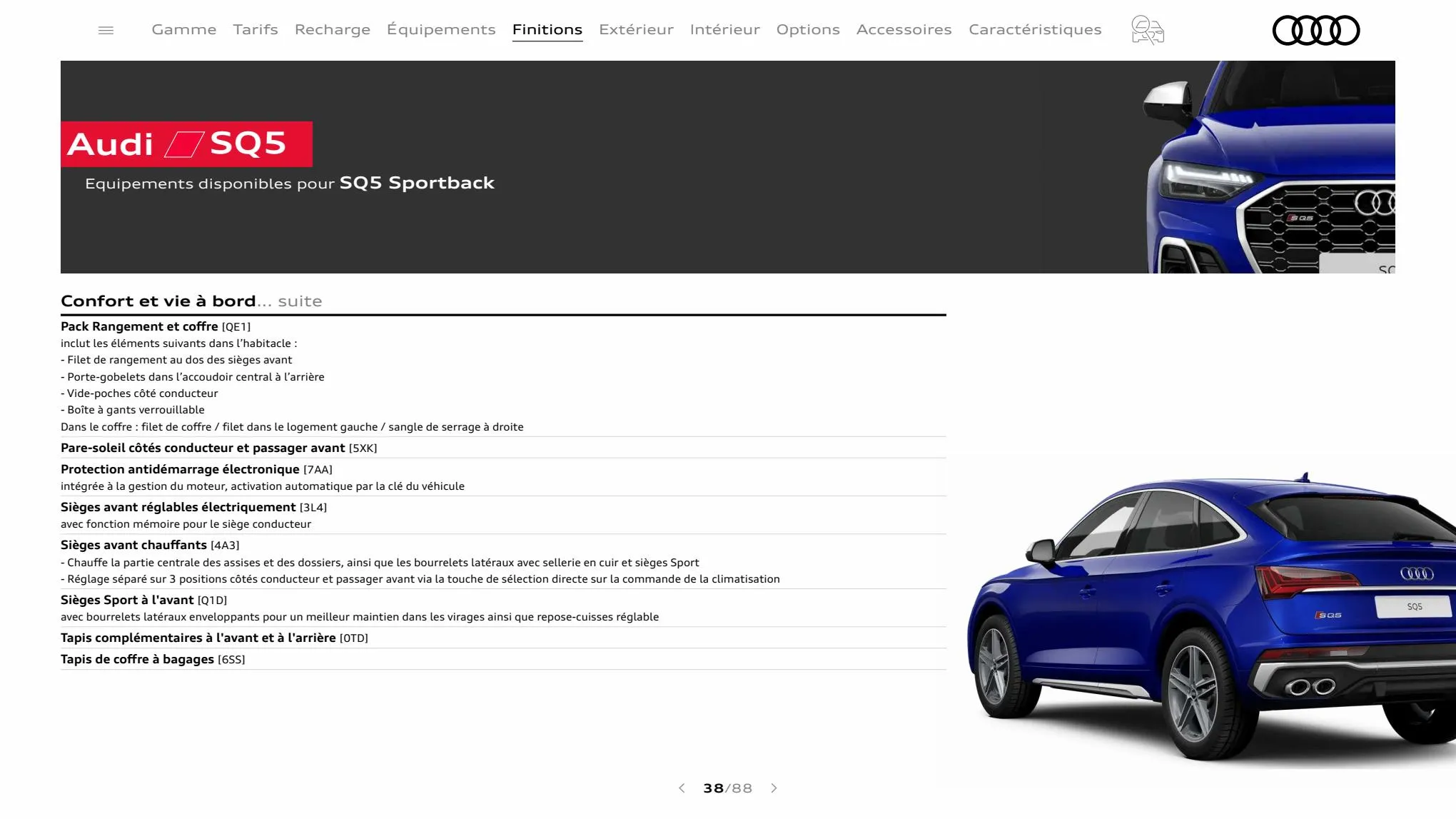
Task: Go to previous page arrow
Action: [682, 788]
